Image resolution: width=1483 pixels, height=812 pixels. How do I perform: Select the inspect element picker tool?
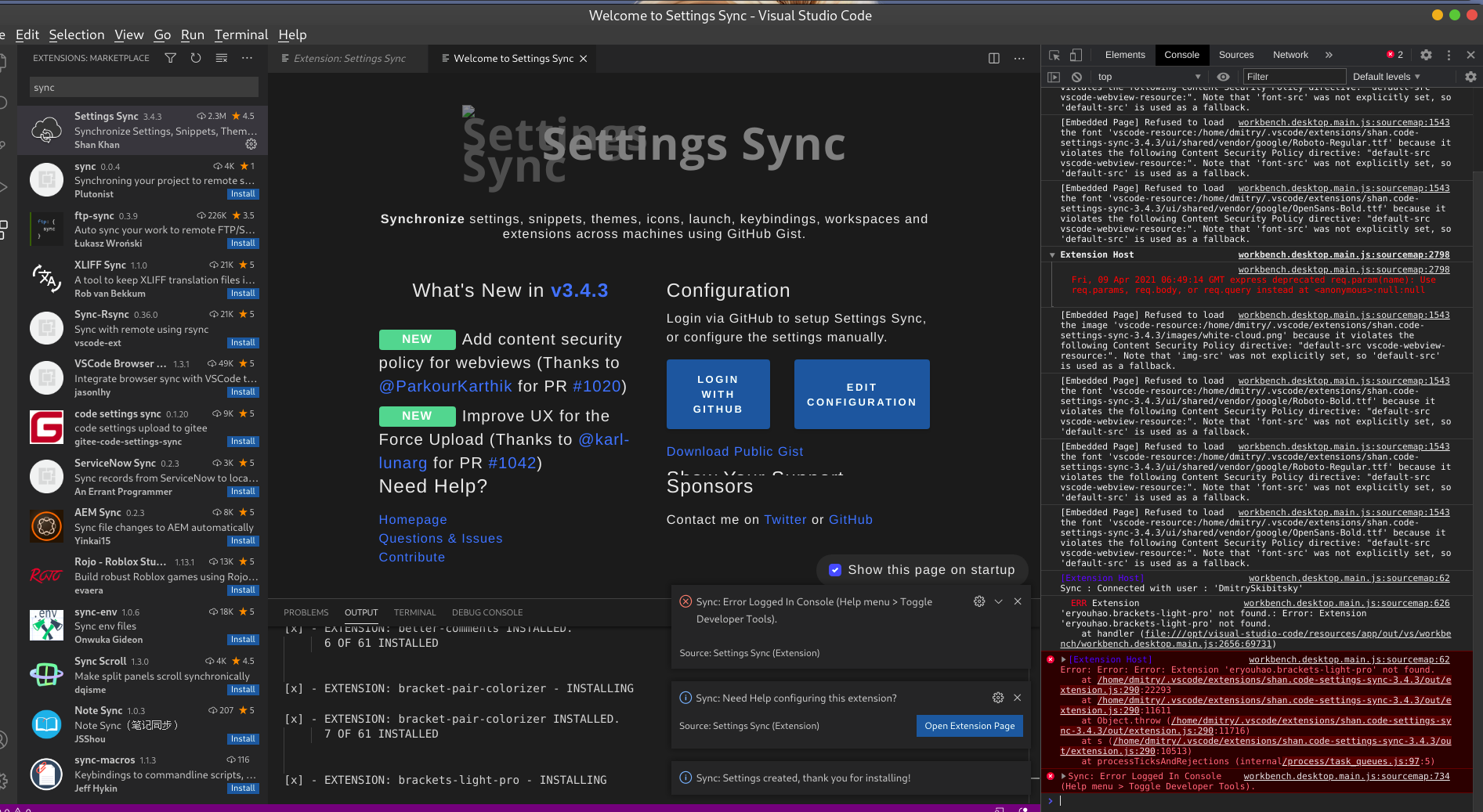pos(1054,55)
